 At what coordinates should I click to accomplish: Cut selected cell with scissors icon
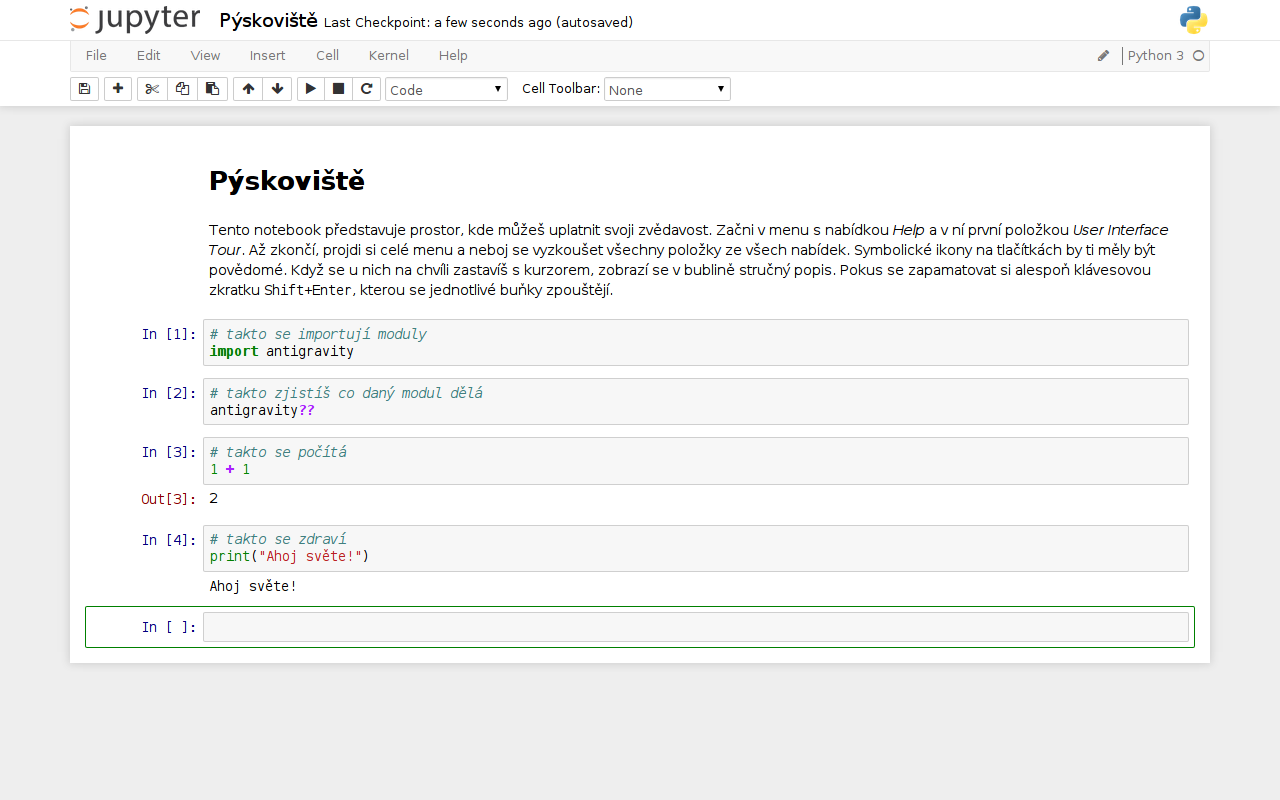tap(152, 89)
